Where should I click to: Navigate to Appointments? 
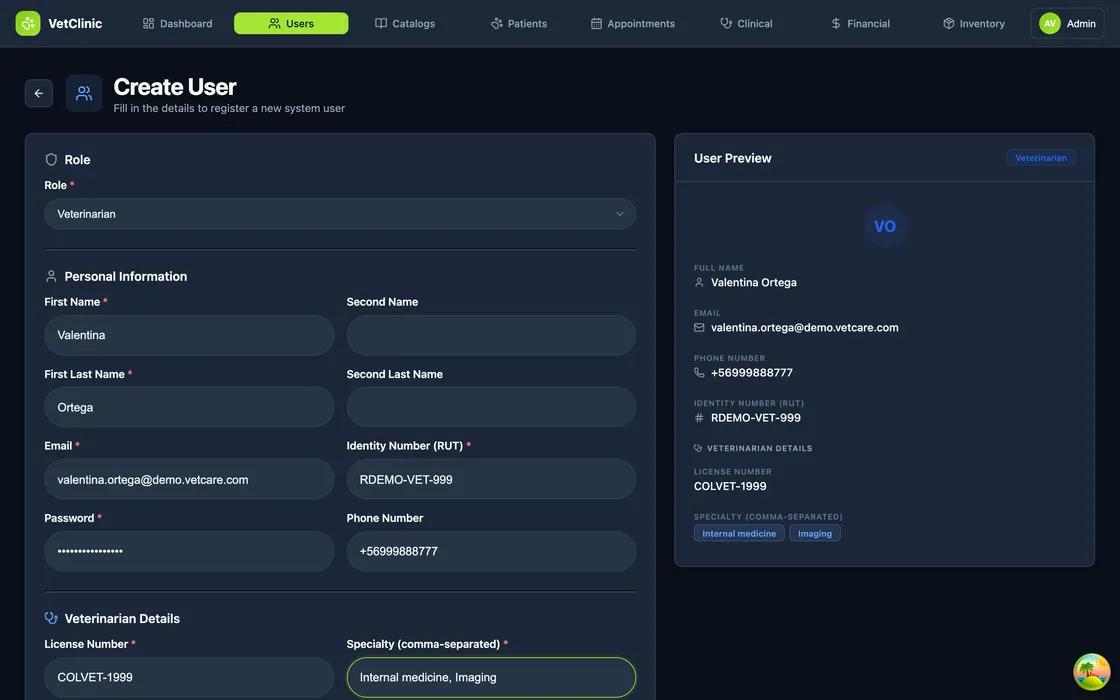click(632, 23)
